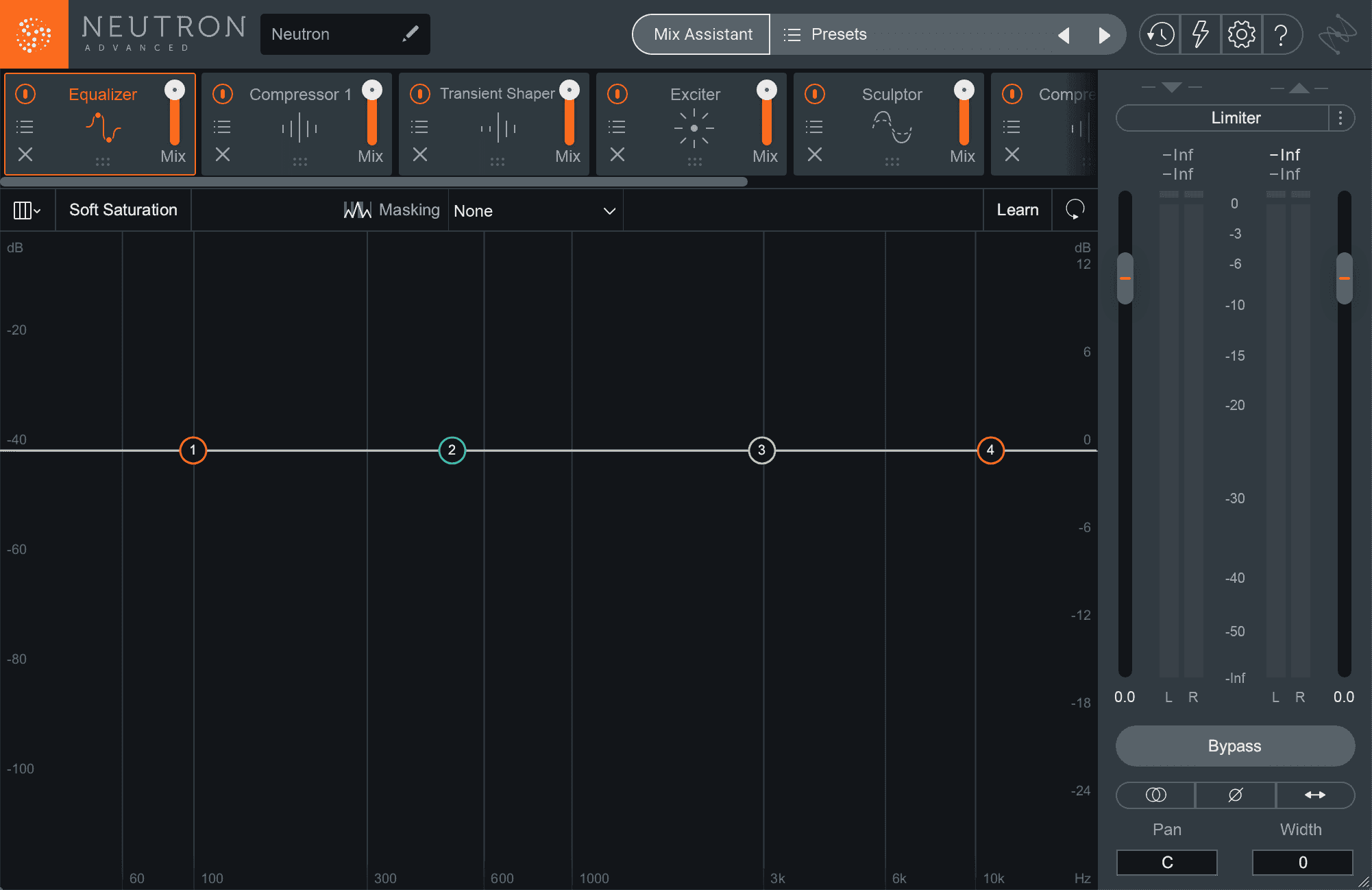Image resolution: width=1372 pixels, height=890 pixels.
Task: Open the Equalizer module preset list icon
Action: (x=25, y=127)
